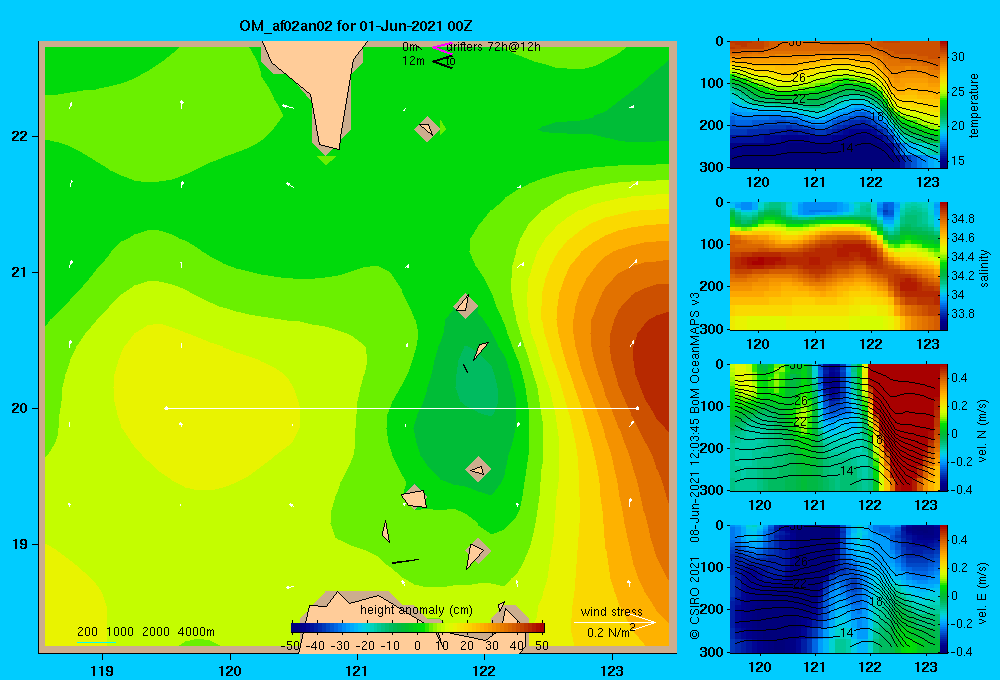The height and width of the screenshot is (680, 1000).
Task: Click the magenta drifter arrow in the legend
Action: point(441,47)
